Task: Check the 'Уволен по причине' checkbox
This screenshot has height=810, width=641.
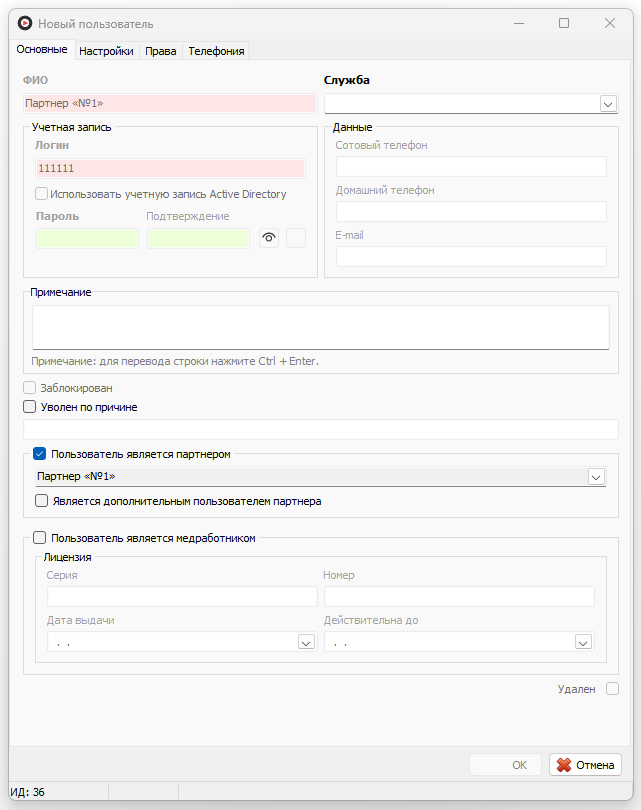Action: click(29, 407)
